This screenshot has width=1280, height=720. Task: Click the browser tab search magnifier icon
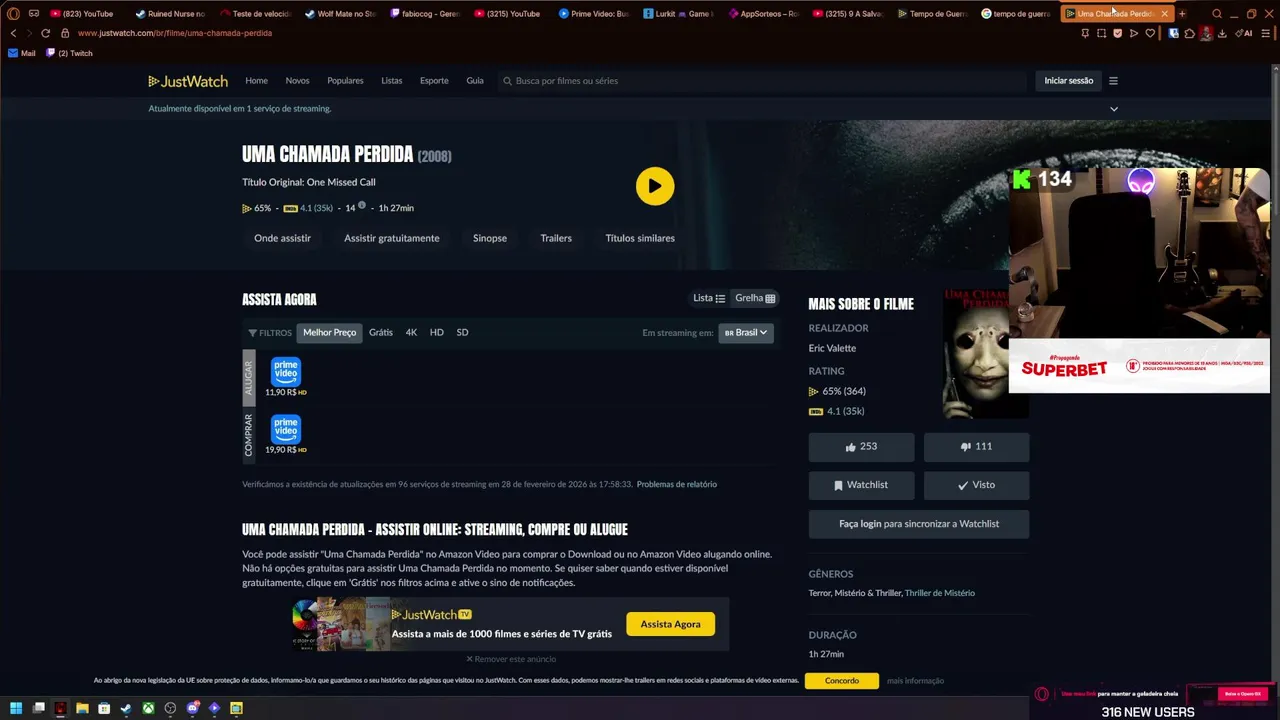(1217, 14)
